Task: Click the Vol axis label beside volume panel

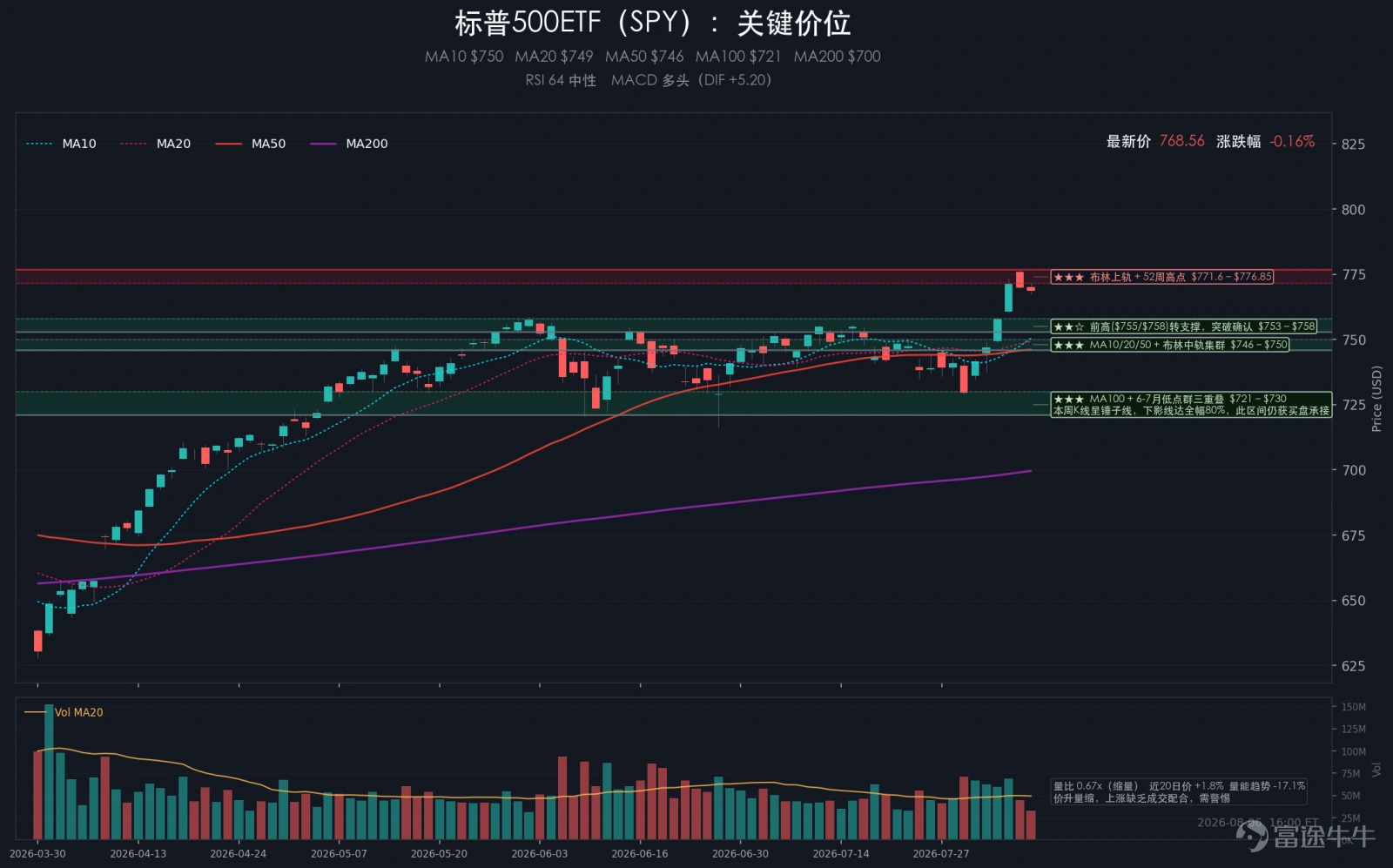Action: click(x=1376, y=770)
